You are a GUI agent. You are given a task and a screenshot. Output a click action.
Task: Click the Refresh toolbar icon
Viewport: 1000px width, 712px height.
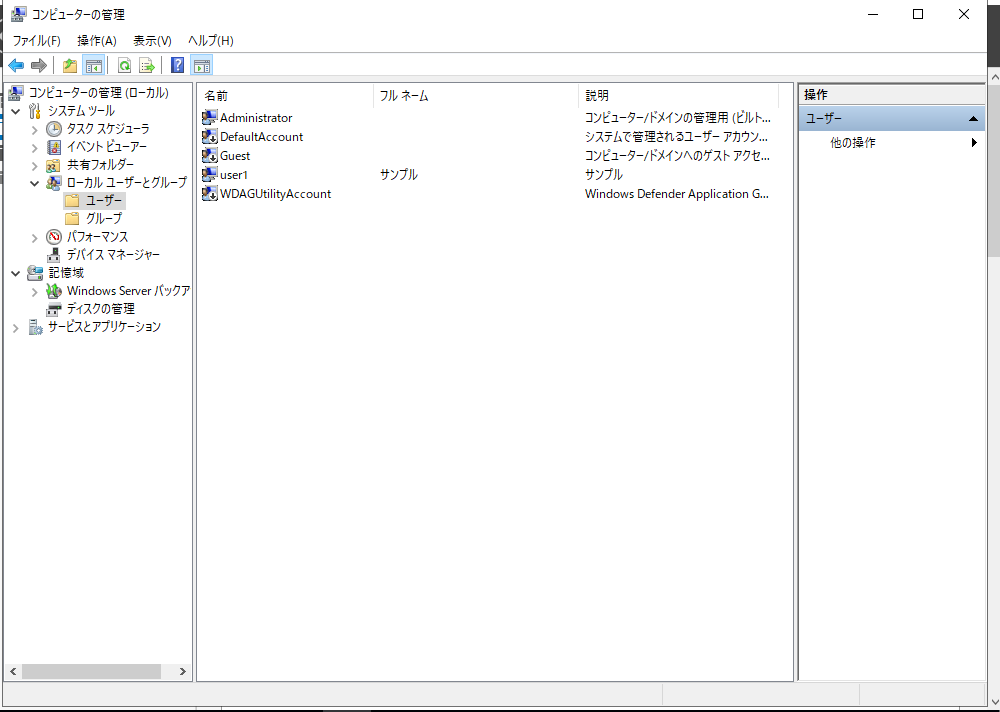point(124,65)
